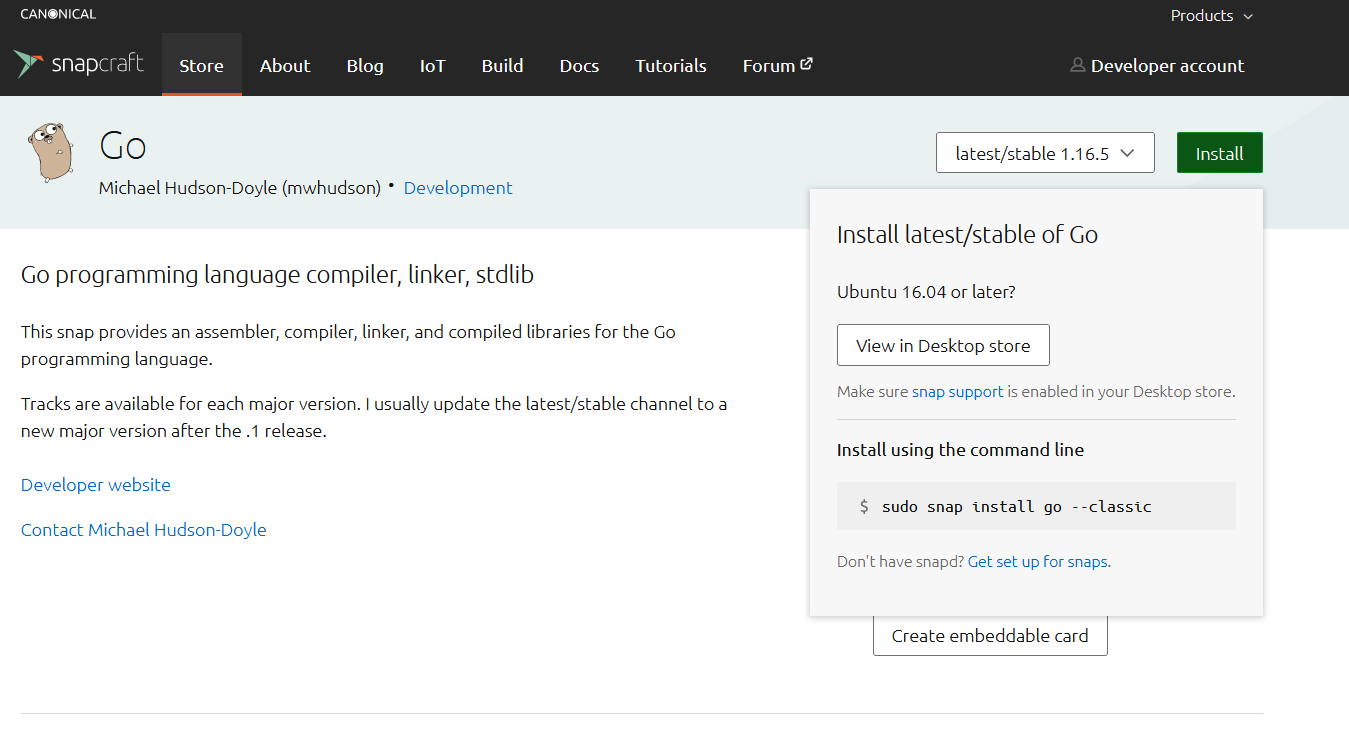
Task: Open Get set up for snaps link
Action: click(x=1039, y=562)
